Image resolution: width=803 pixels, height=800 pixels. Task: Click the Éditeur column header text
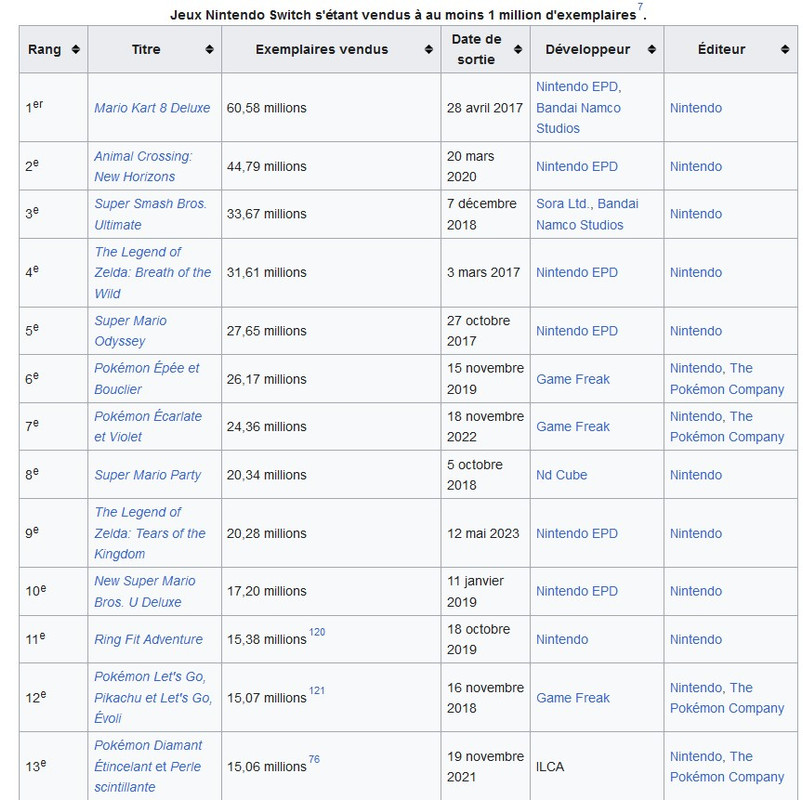coord(721,49)
